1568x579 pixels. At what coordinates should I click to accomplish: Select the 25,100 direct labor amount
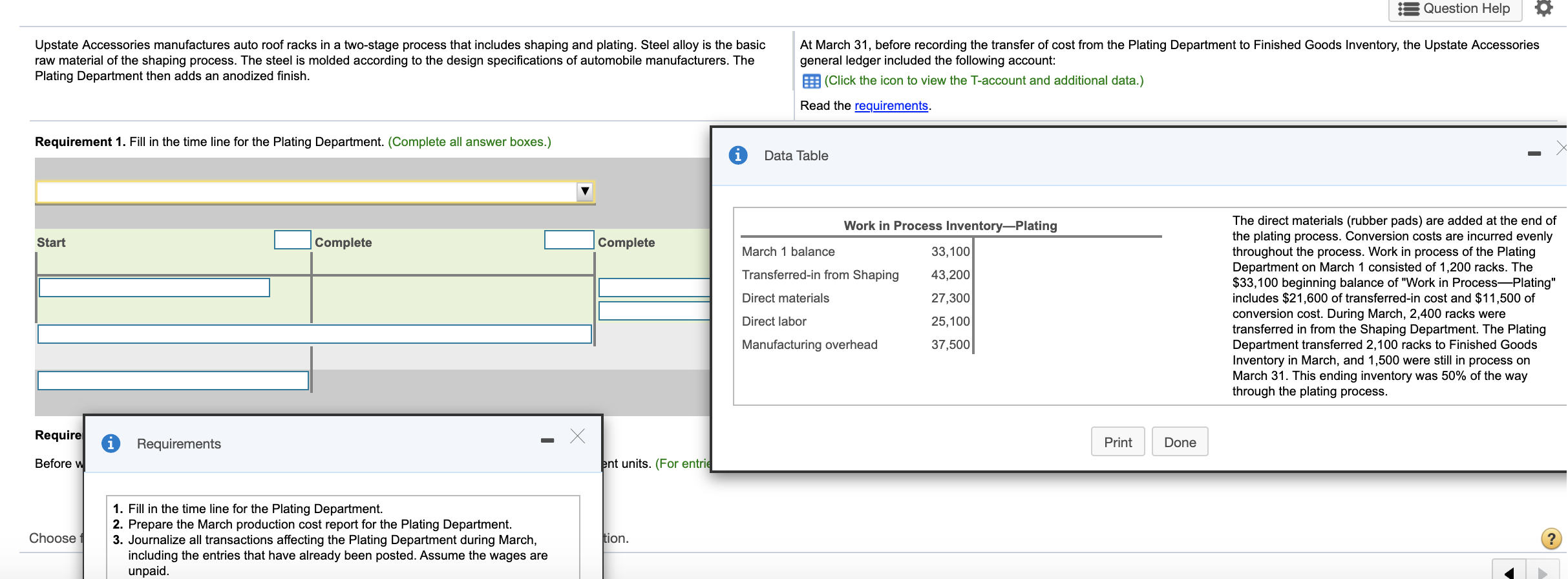[950, 322]
